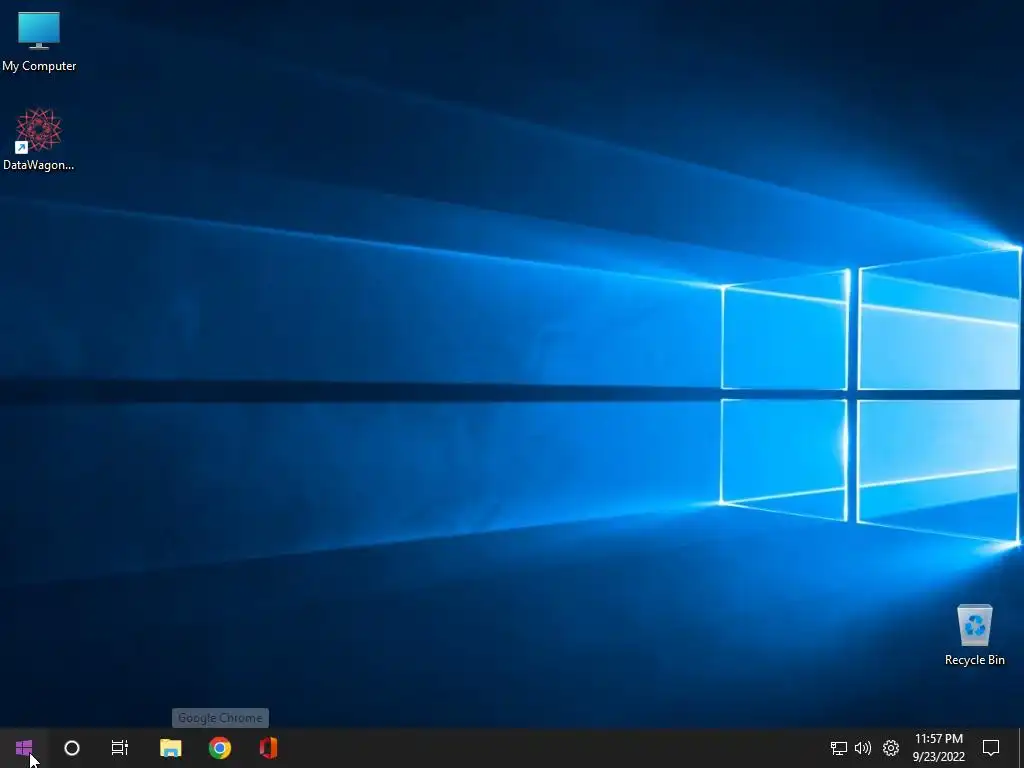Select the My Computer desktop icon
The image size is (1024, 768).
(x=39, y=42)
